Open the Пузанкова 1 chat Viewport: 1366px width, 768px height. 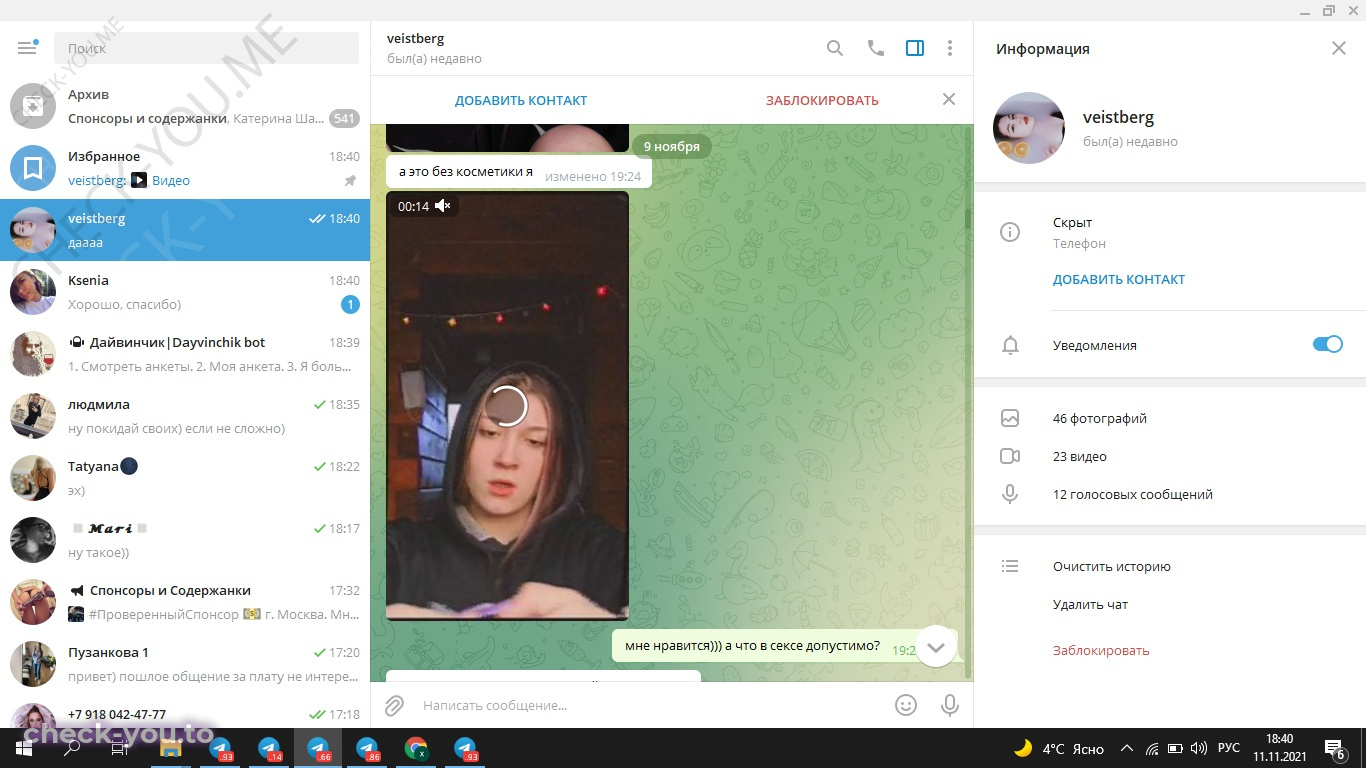click(185, 664)
